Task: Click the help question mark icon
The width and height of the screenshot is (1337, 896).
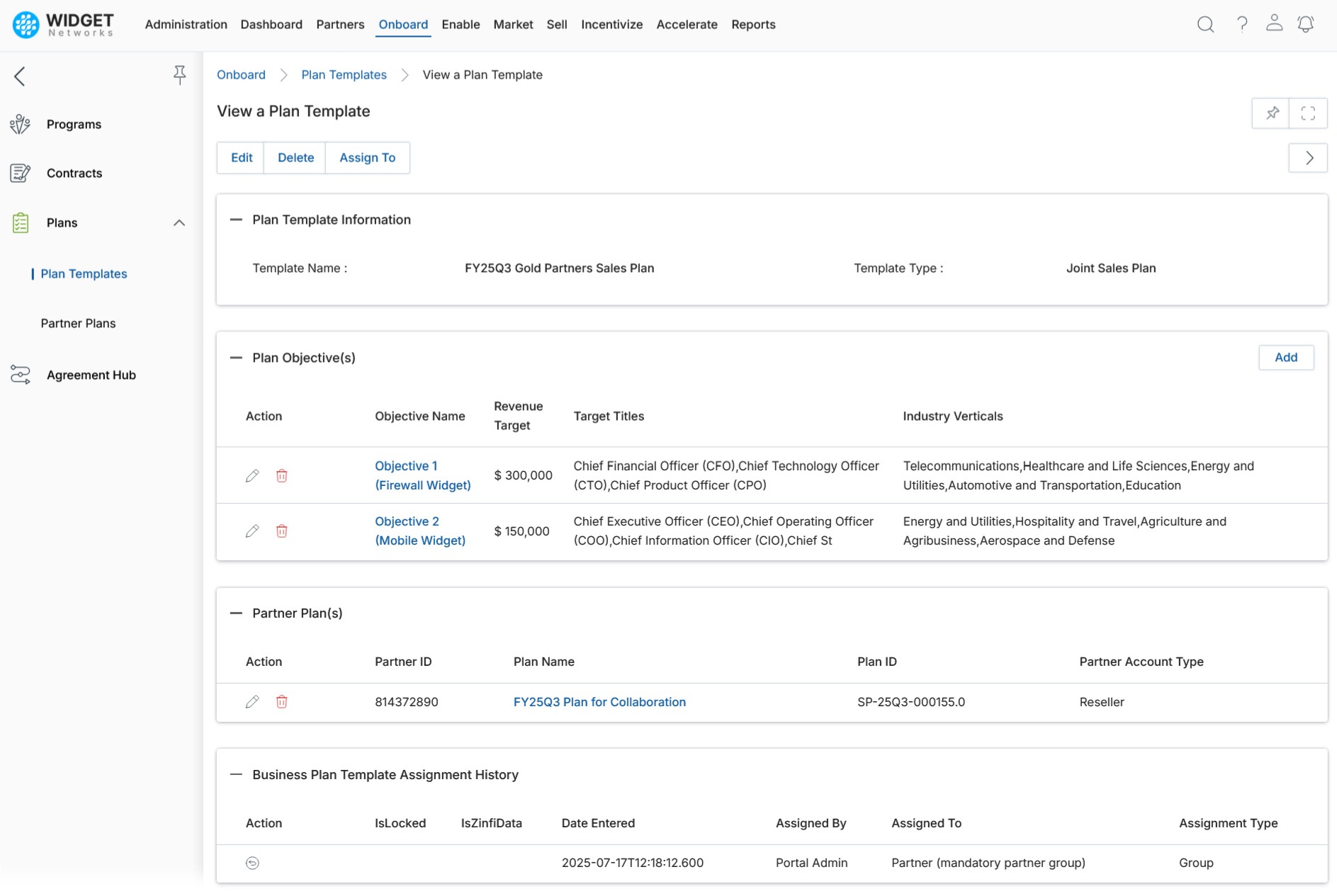Action: point(1242,25)
